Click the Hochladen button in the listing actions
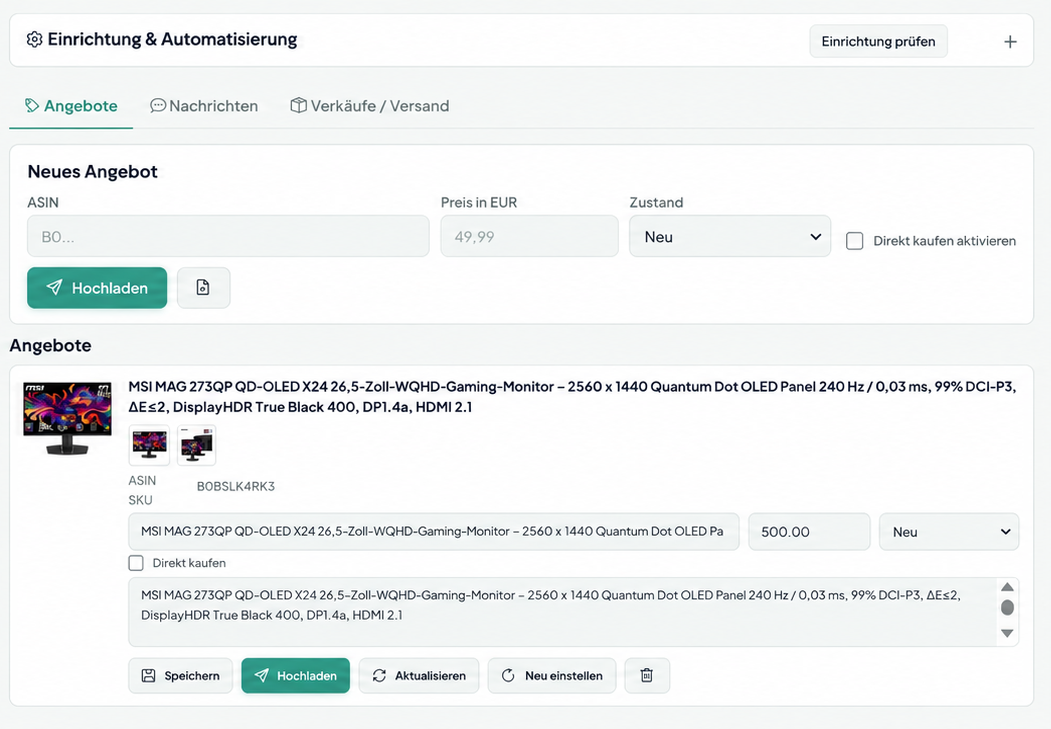The image size is (1051, 729). coord(296,675)
